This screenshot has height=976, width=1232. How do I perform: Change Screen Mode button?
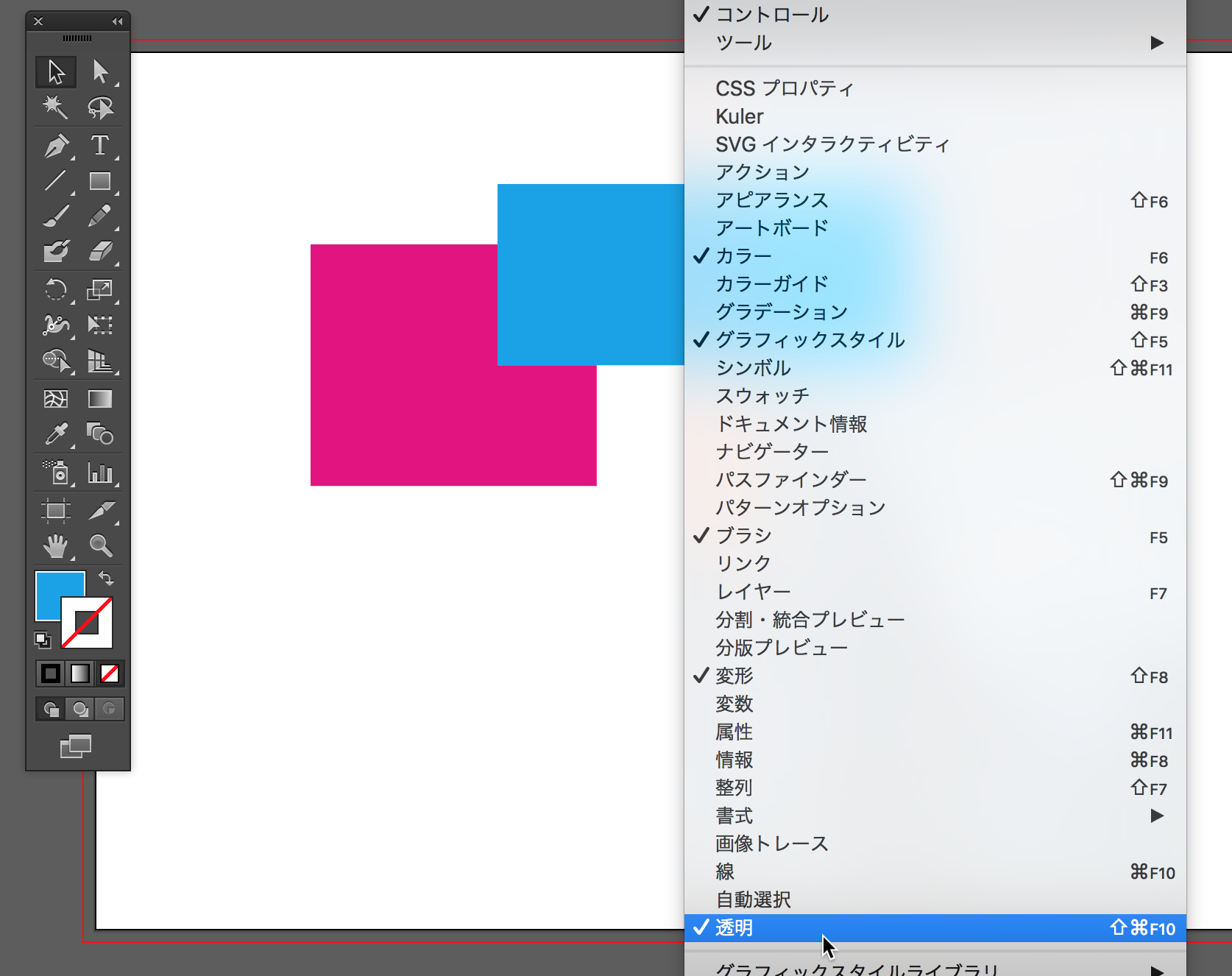(76, 746)
